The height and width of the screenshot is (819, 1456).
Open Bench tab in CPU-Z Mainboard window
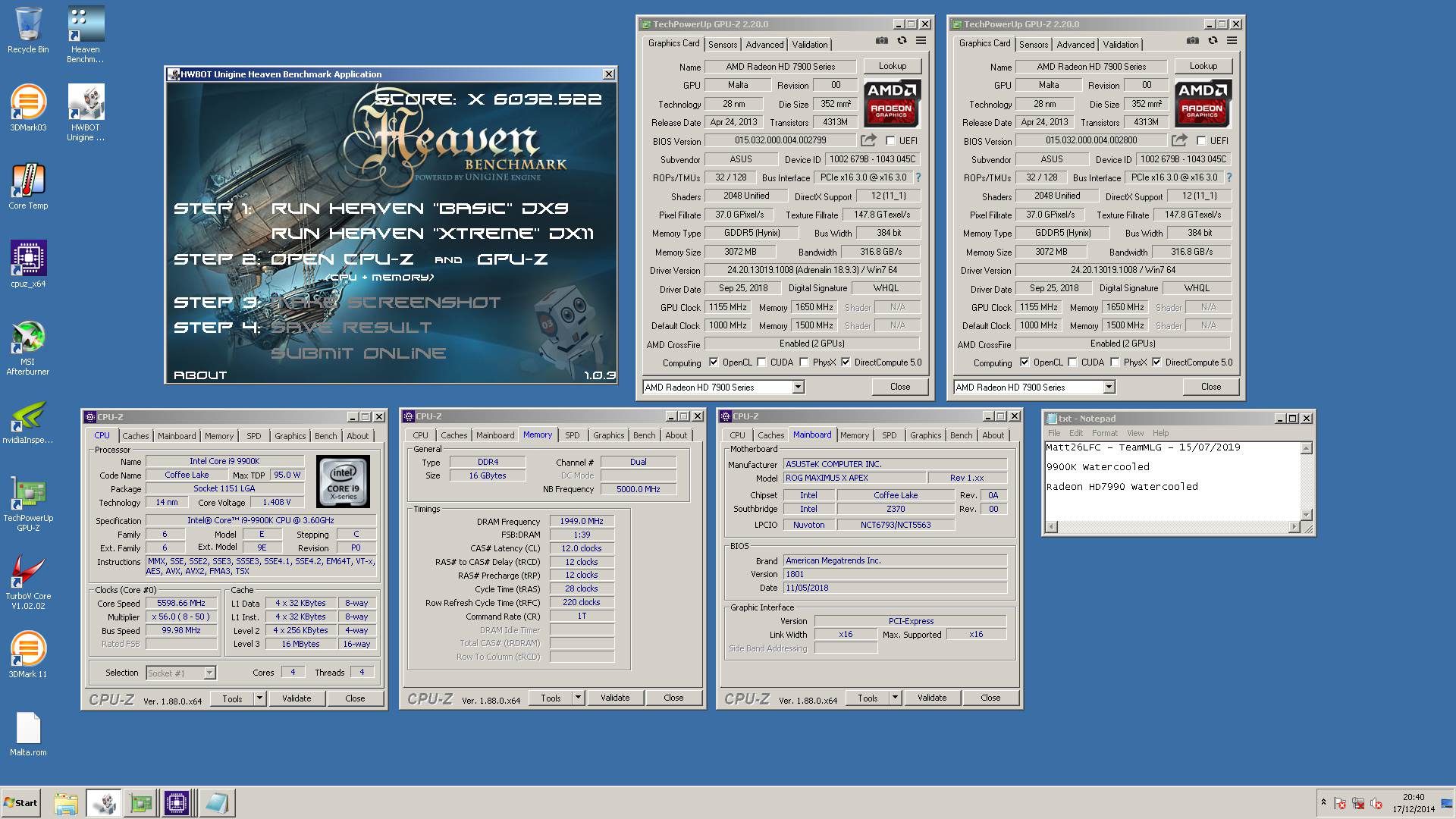point(961,435)
